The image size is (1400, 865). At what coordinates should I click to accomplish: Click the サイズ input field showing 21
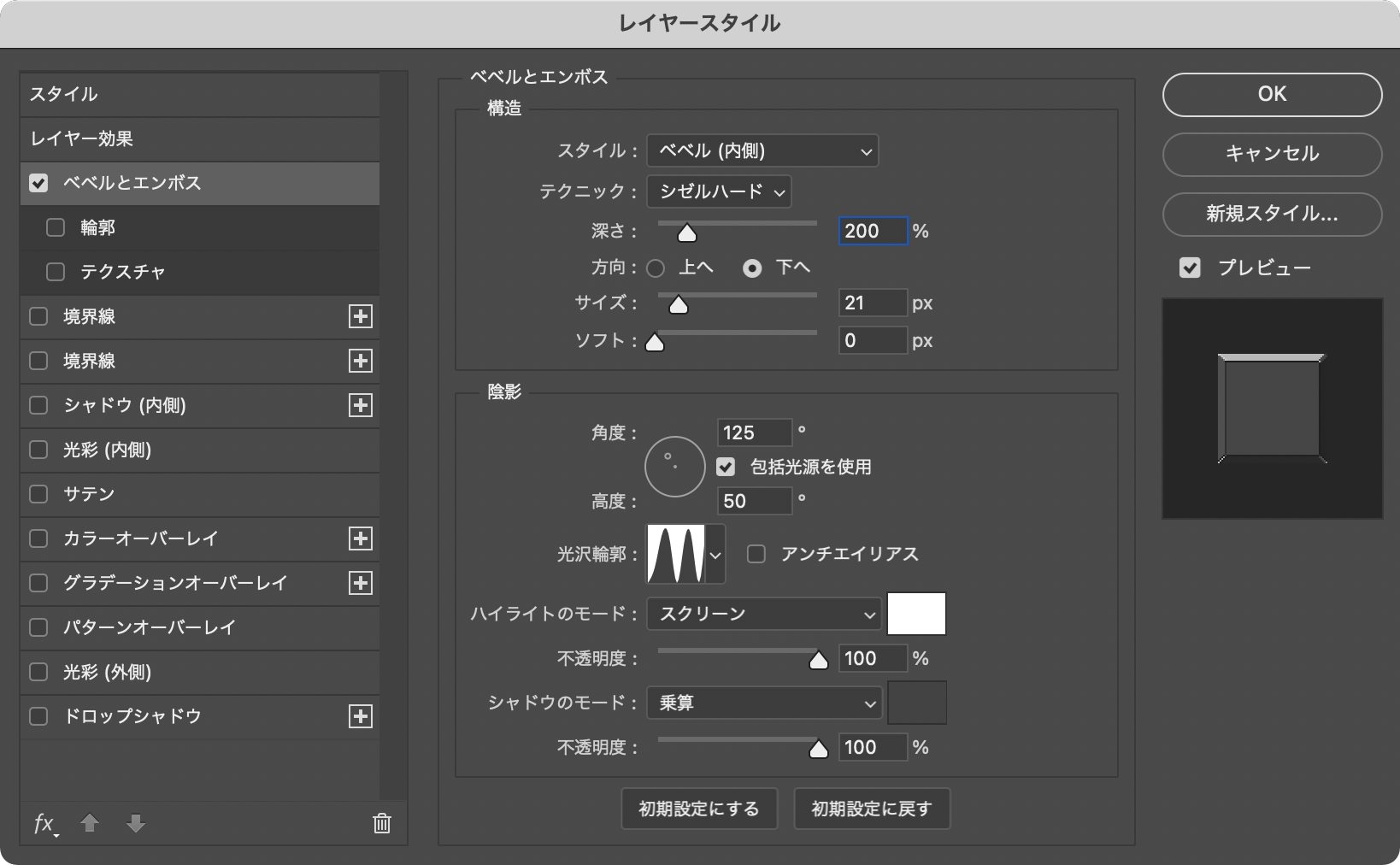872,303
